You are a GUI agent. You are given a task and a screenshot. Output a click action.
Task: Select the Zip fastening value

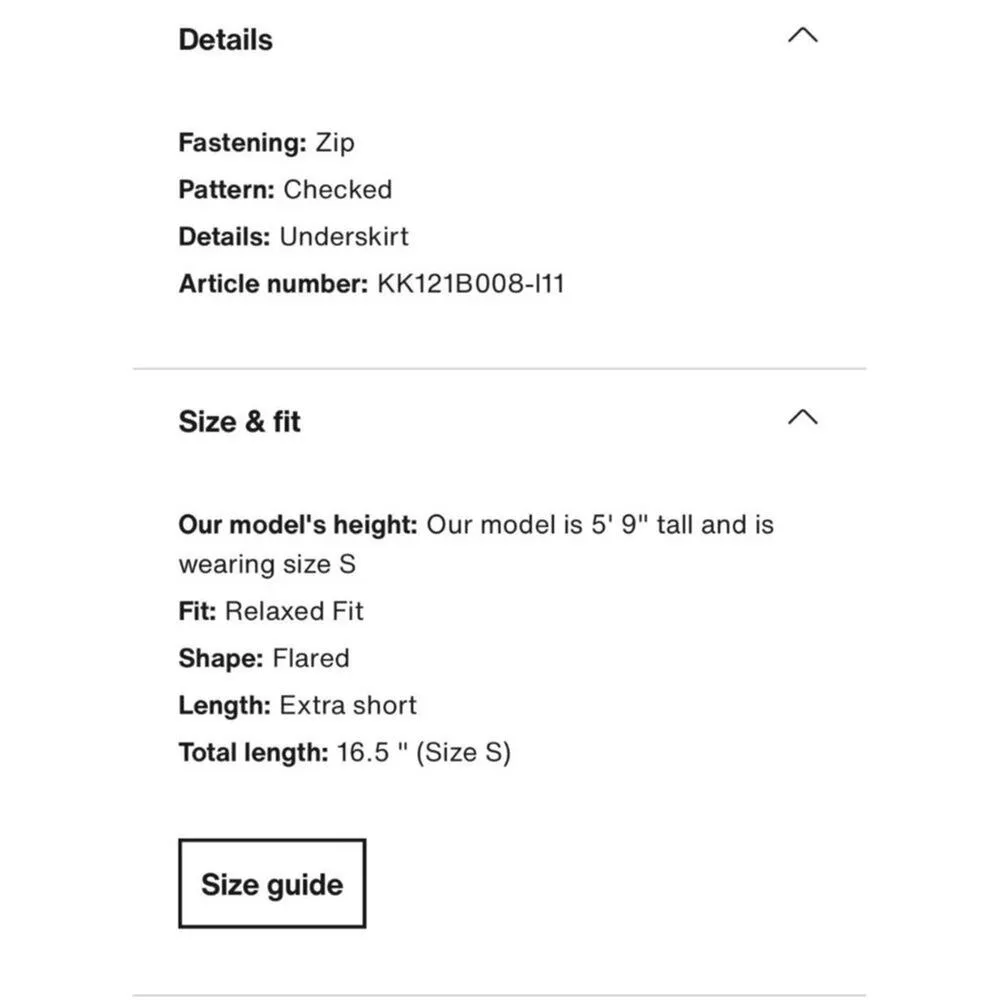click(x=335, y=143)
